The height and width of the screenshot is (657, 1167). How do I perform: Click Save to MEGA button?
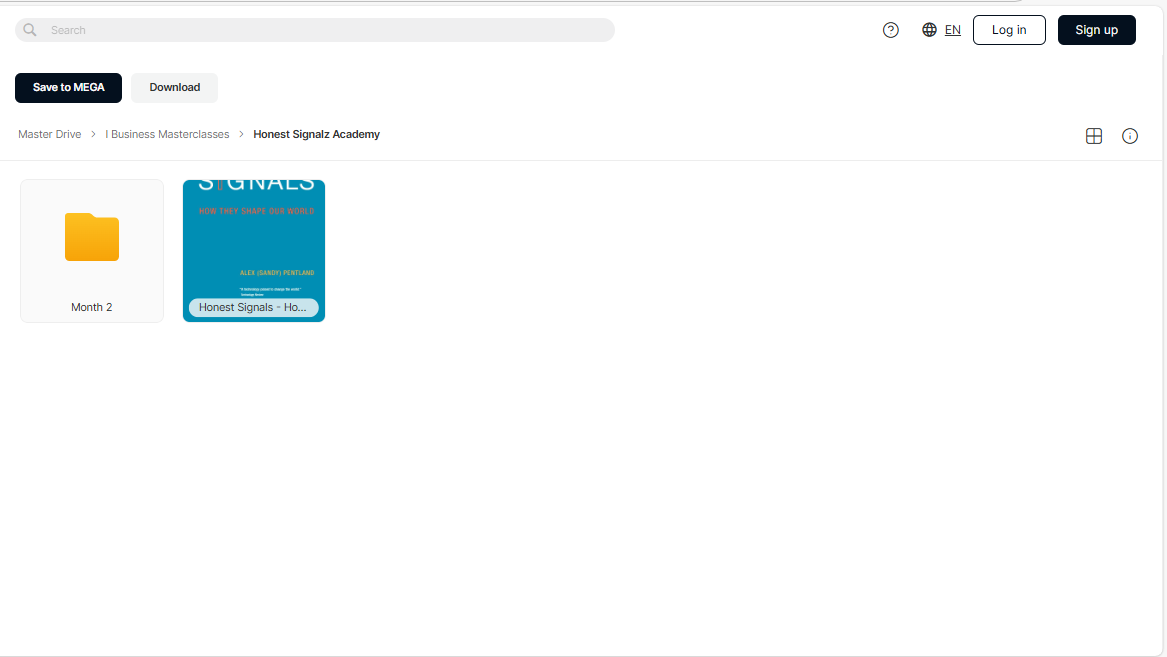(68, 87)
